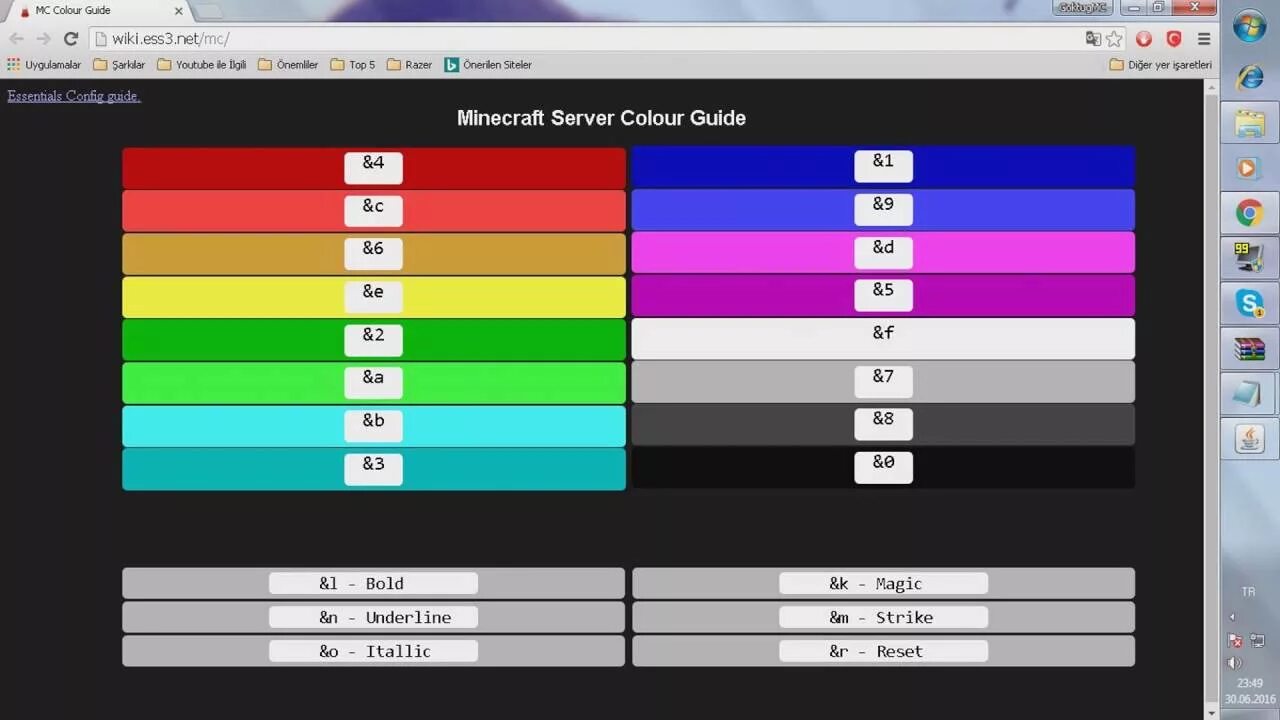Image resolution: width=1280 pixels, height=720 pixels.
Task: Click the &m - Strike row
Action: pyautogui.click(x=883, y=617)
